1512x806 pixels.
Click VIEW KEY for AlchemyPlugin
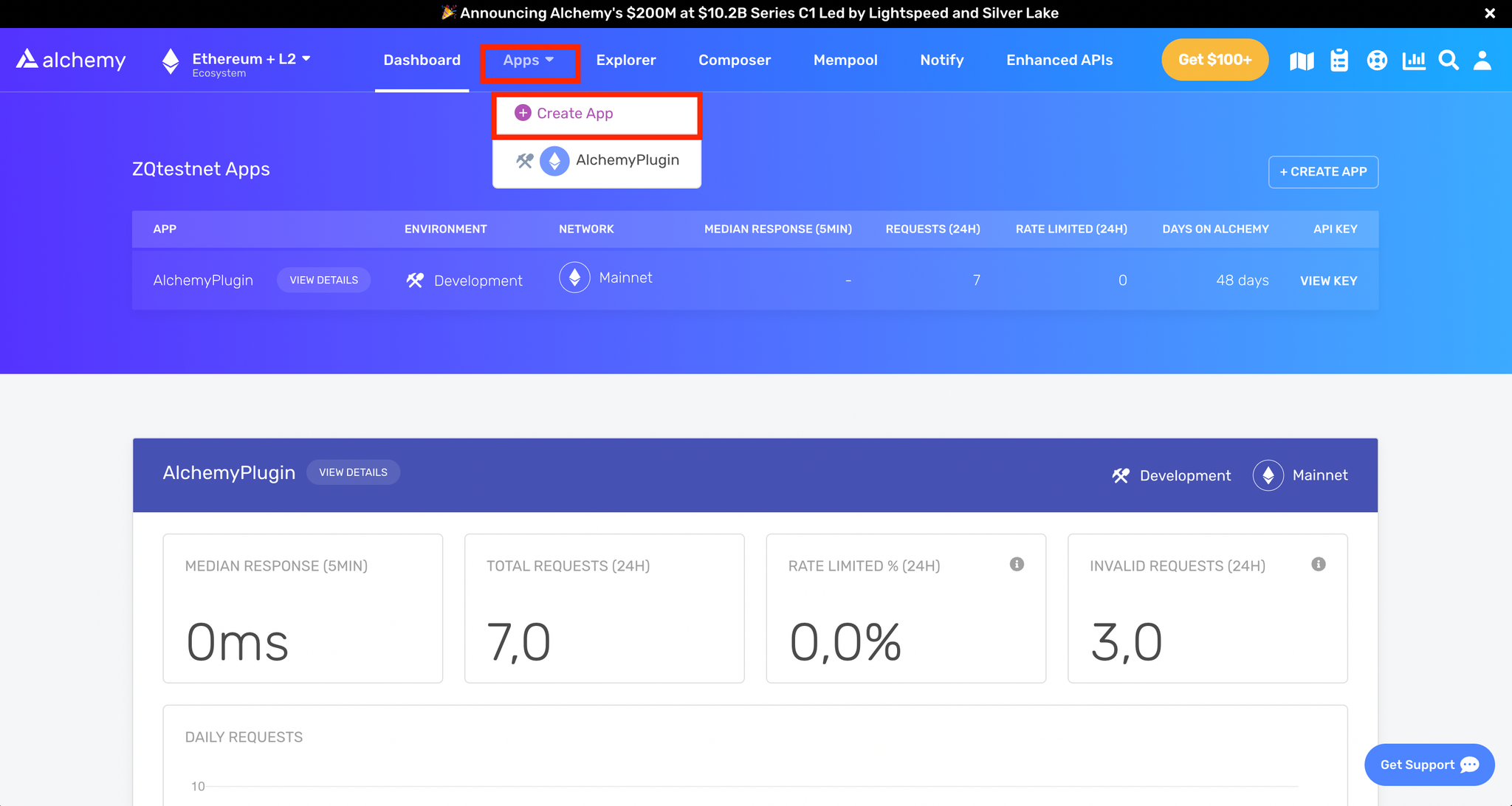click(x=1328, y=281)
